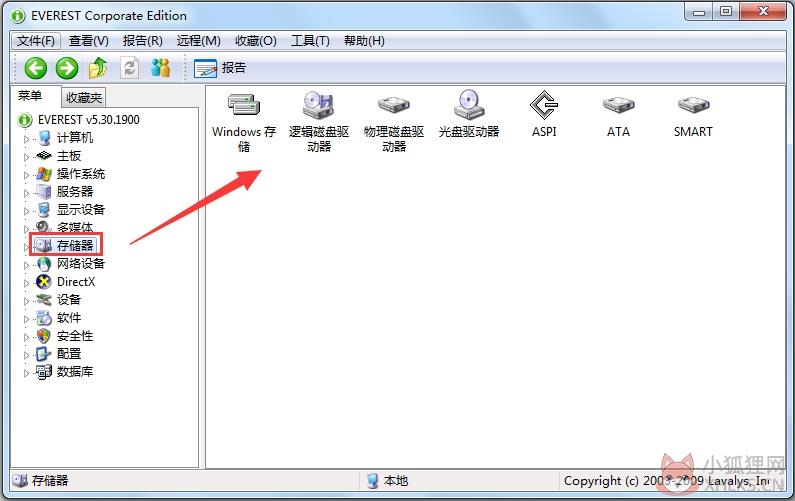The width and height of the screenshot is (795, 501).
Task: Open the 报告 report toolbar button
Action: tap(220, 68)
